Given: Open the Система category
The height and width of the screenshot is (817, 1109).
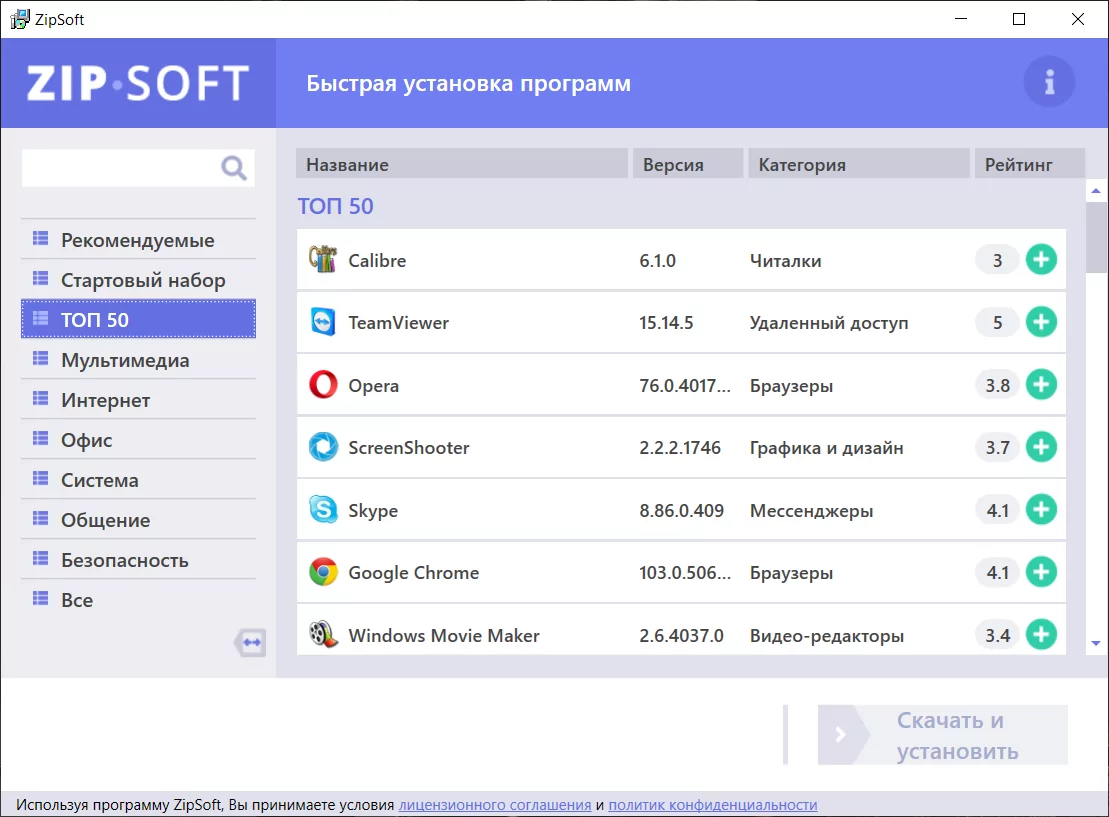Looking at the screenshot, I should (x=138, y=480).
